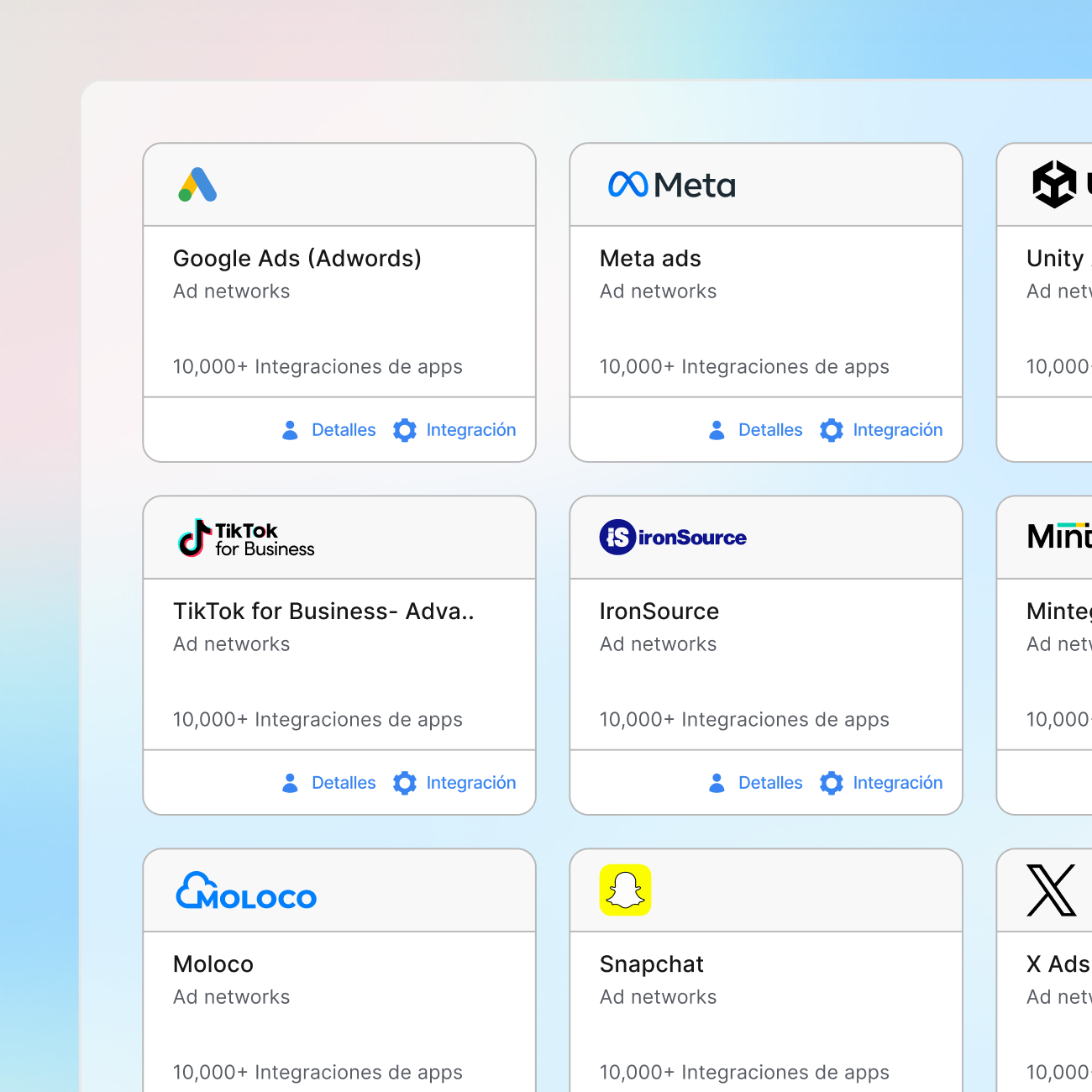Select the TikTok for Business- Adva.. title
This screenshot has width=1092, height=1092.
pos(323,612)
